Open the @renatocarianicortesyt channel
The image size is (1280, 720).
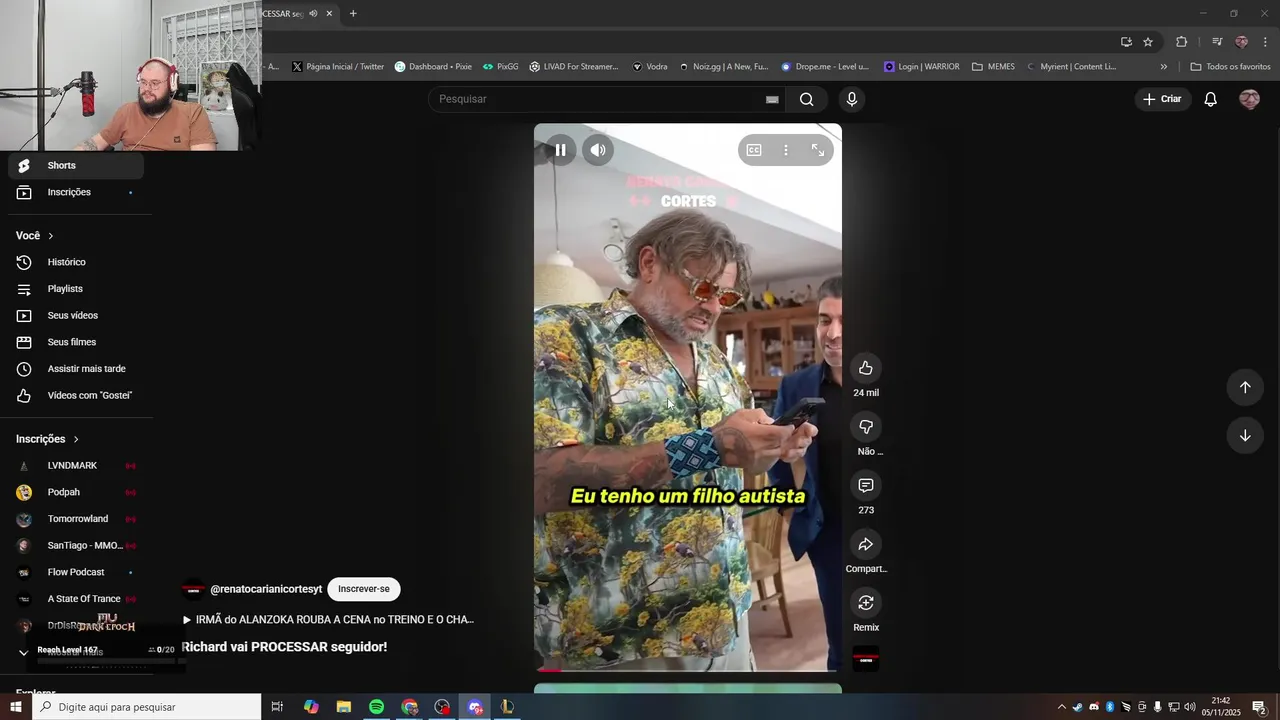(x=266, y=590)
